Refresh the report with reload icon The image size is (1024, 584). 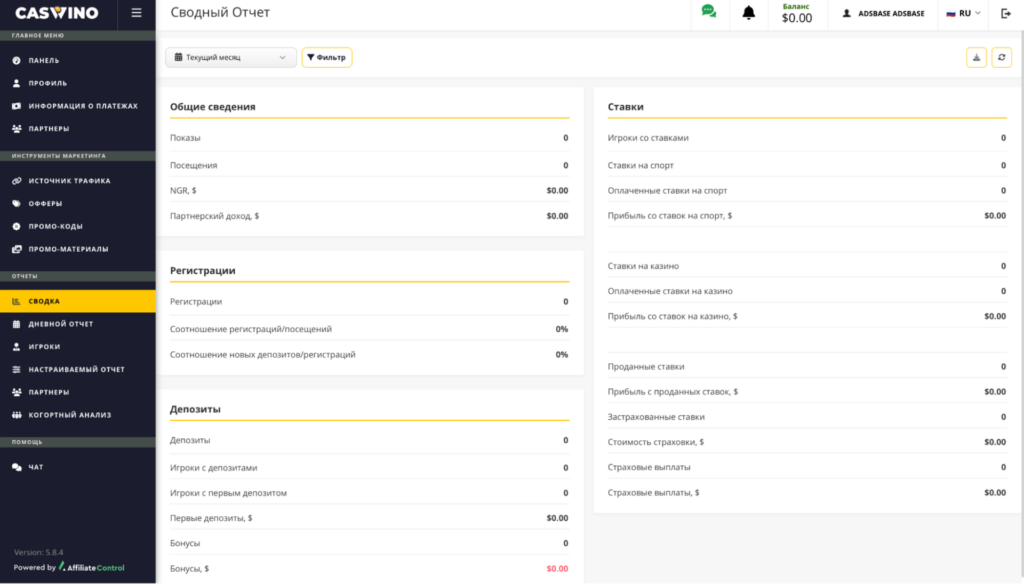click(x=1001, y=57)
